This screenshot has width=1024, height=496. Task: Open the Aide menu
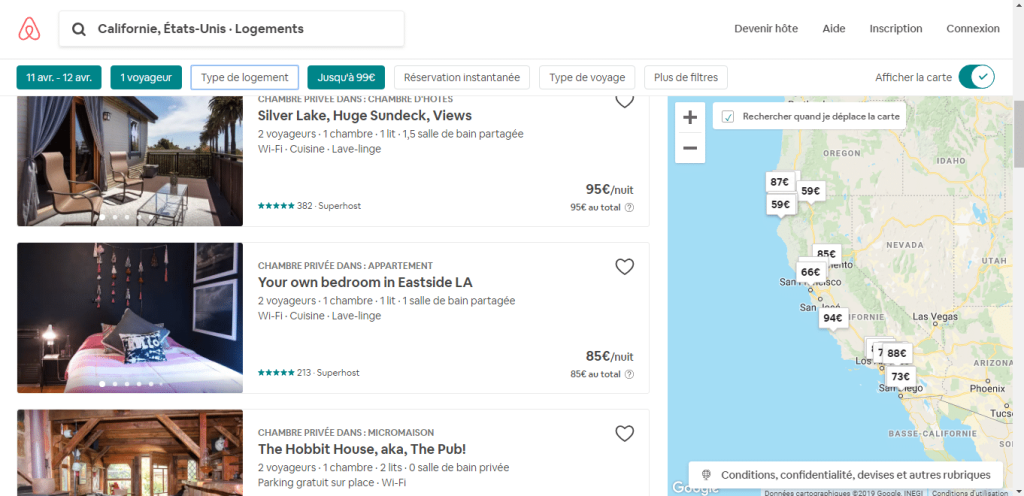[834, 29]
